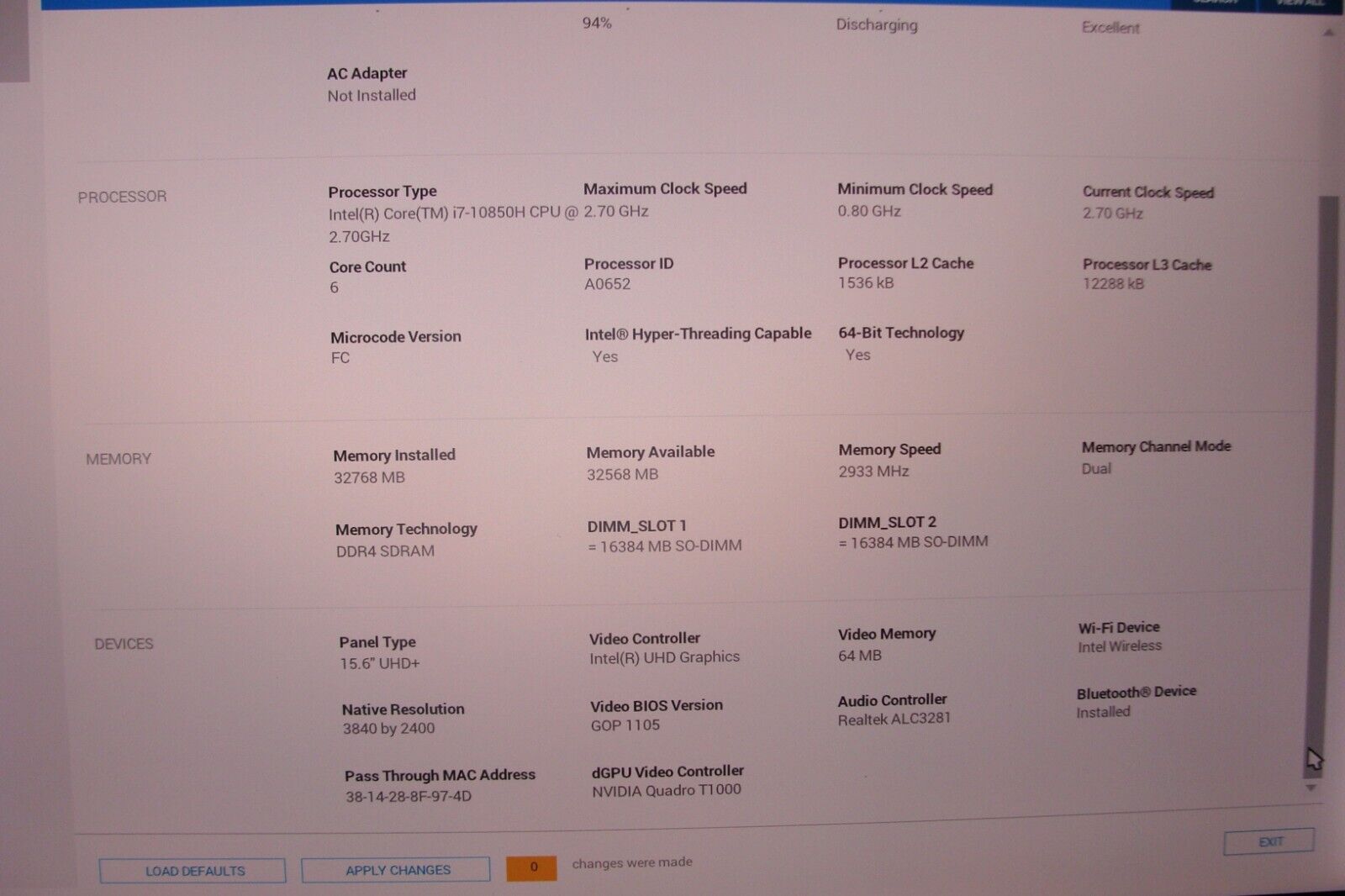The width and height of the screenshot is (1345, 896).
Task: Click the Memory Channel Mode 'Dual' value
Action: tap(1096, 469)
